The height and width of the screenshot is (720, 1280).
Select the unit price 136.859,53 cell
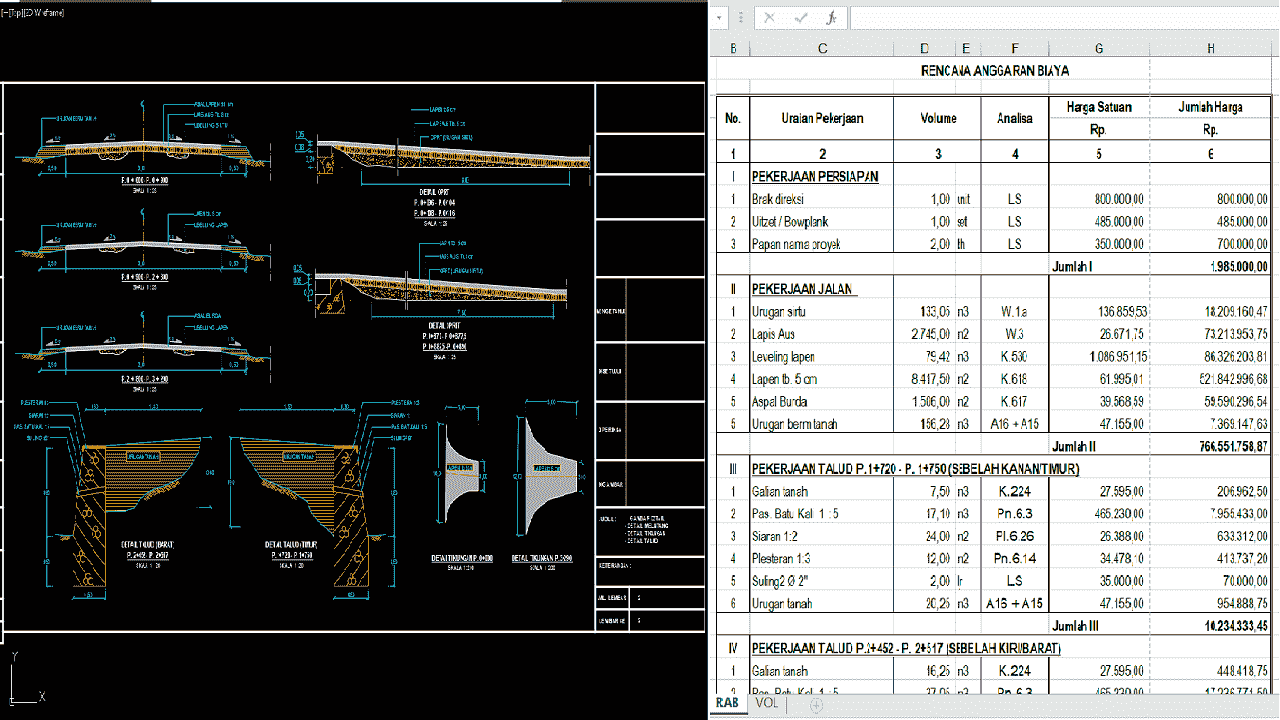pos(1099,312)
